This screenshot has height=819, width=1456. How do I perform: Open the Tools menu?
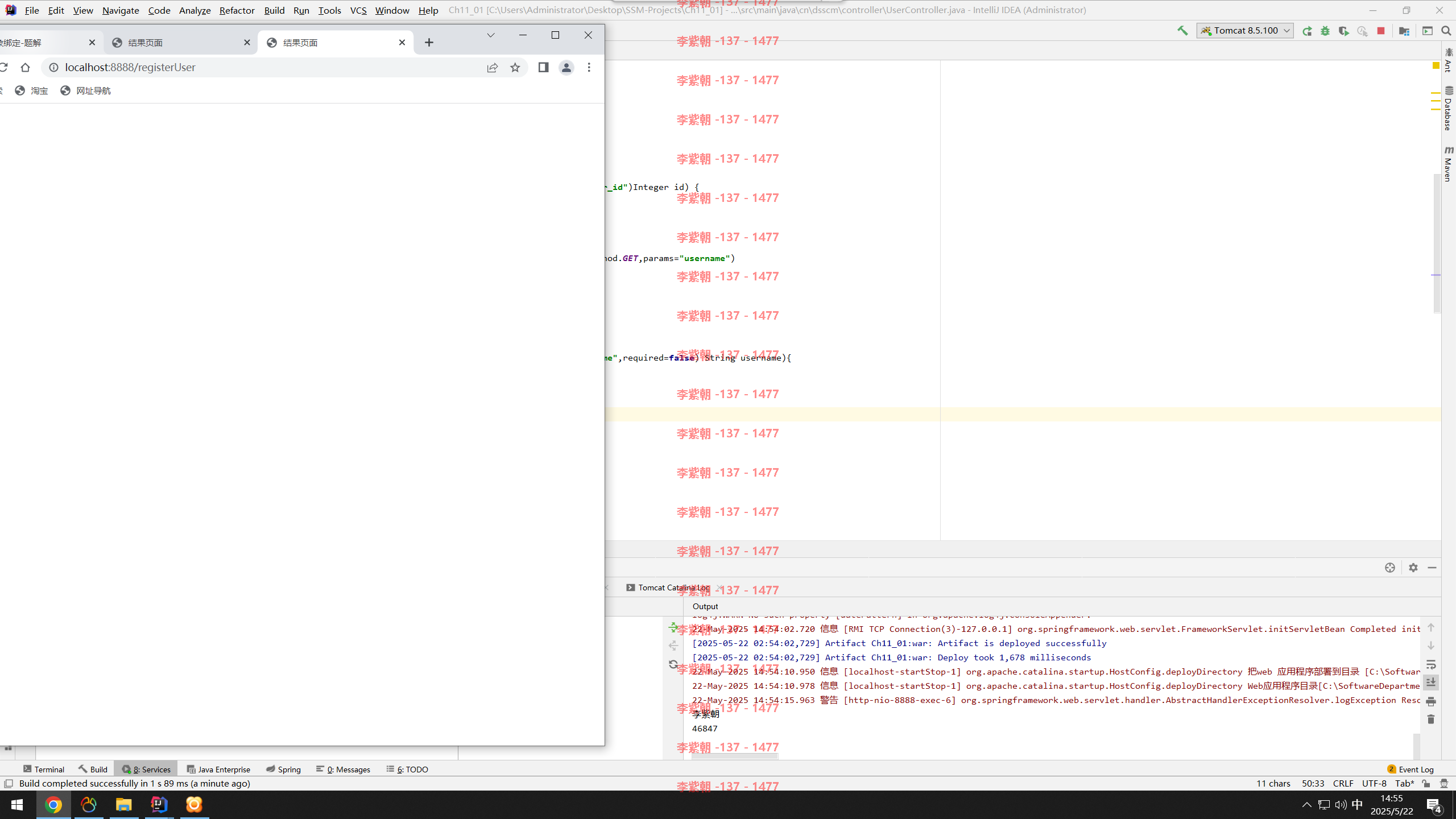click(x=329, y=10)
